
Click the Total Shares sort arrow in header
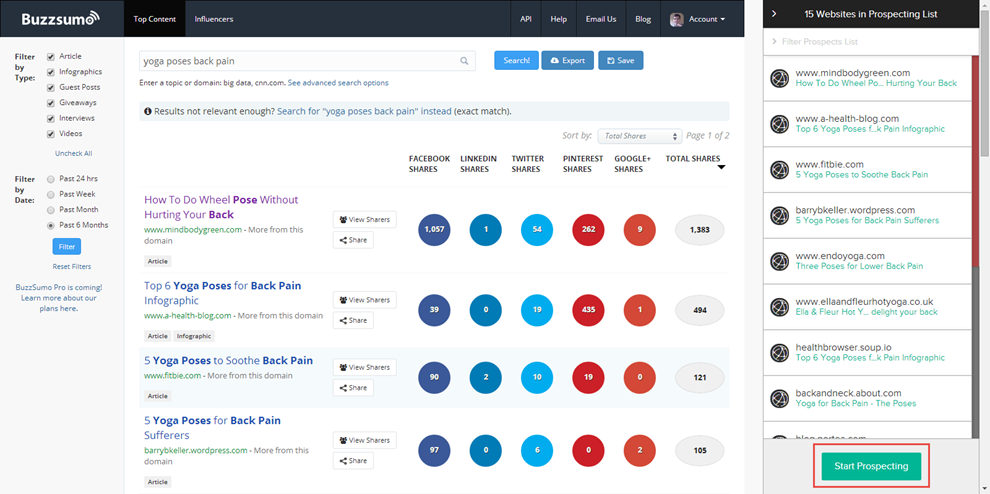tap(721, 167)
